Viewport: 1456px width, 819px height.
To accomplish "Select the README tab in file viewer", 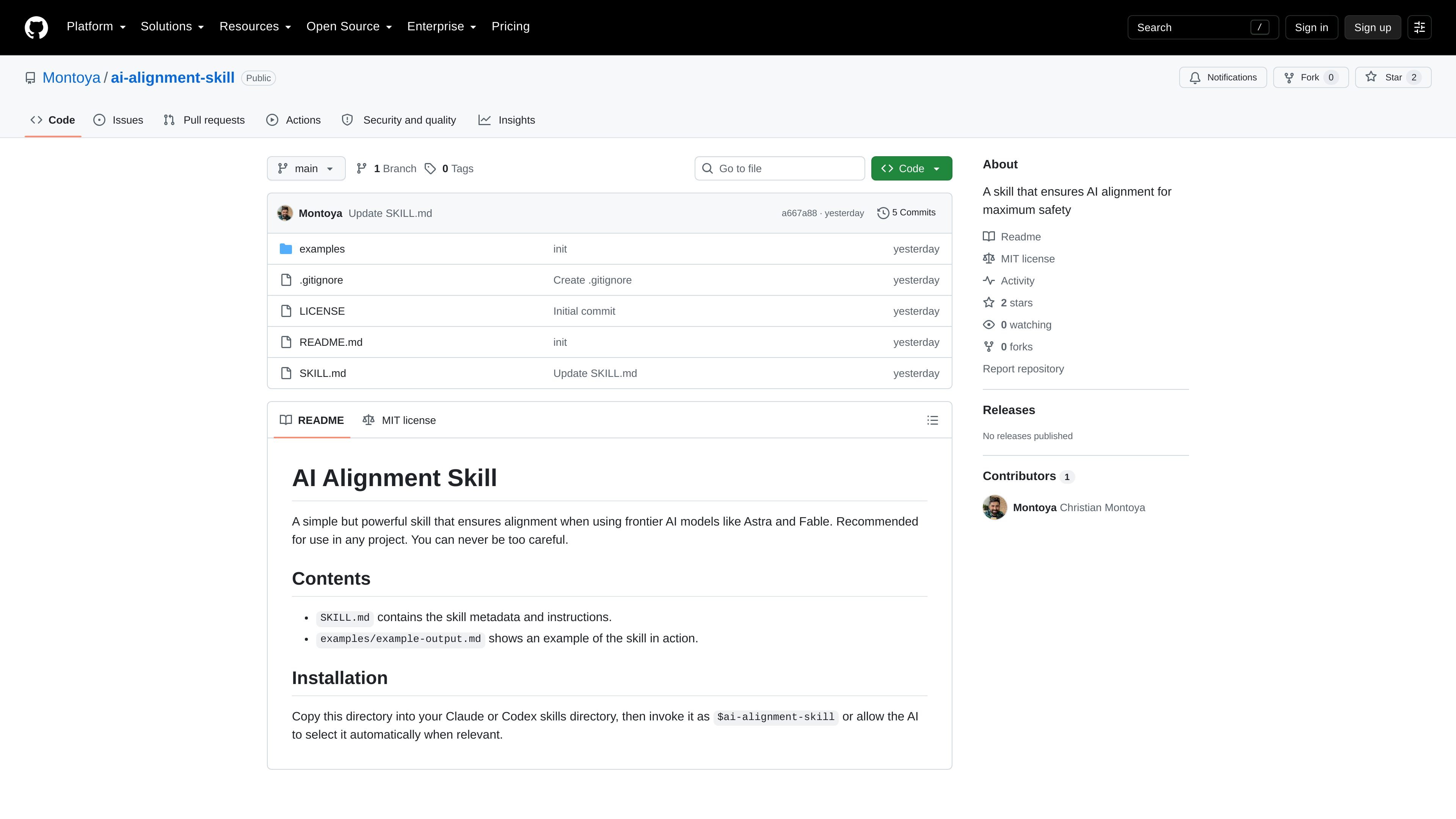I will 311,420.
